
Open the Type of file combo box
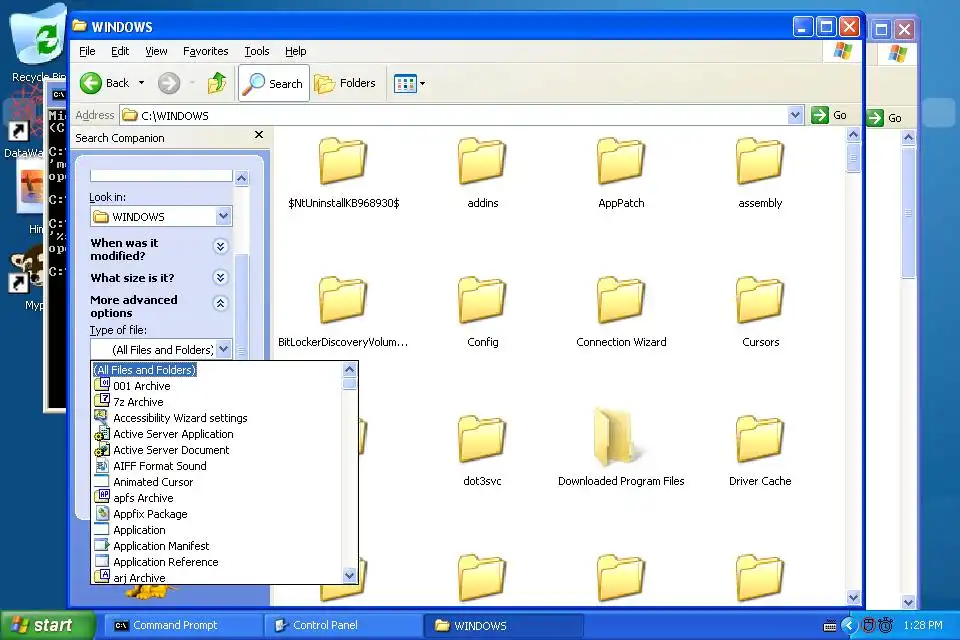click(161, 350)
